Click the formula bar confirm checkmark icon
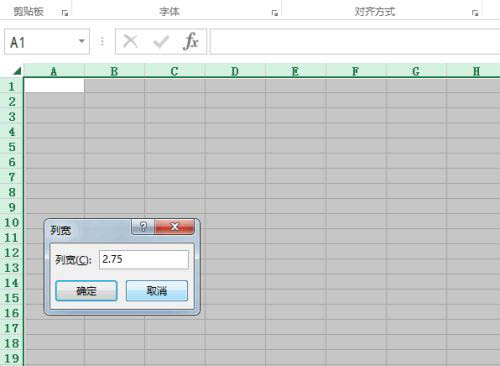Screen dimensions: 500x366 (x=161, y=42)
